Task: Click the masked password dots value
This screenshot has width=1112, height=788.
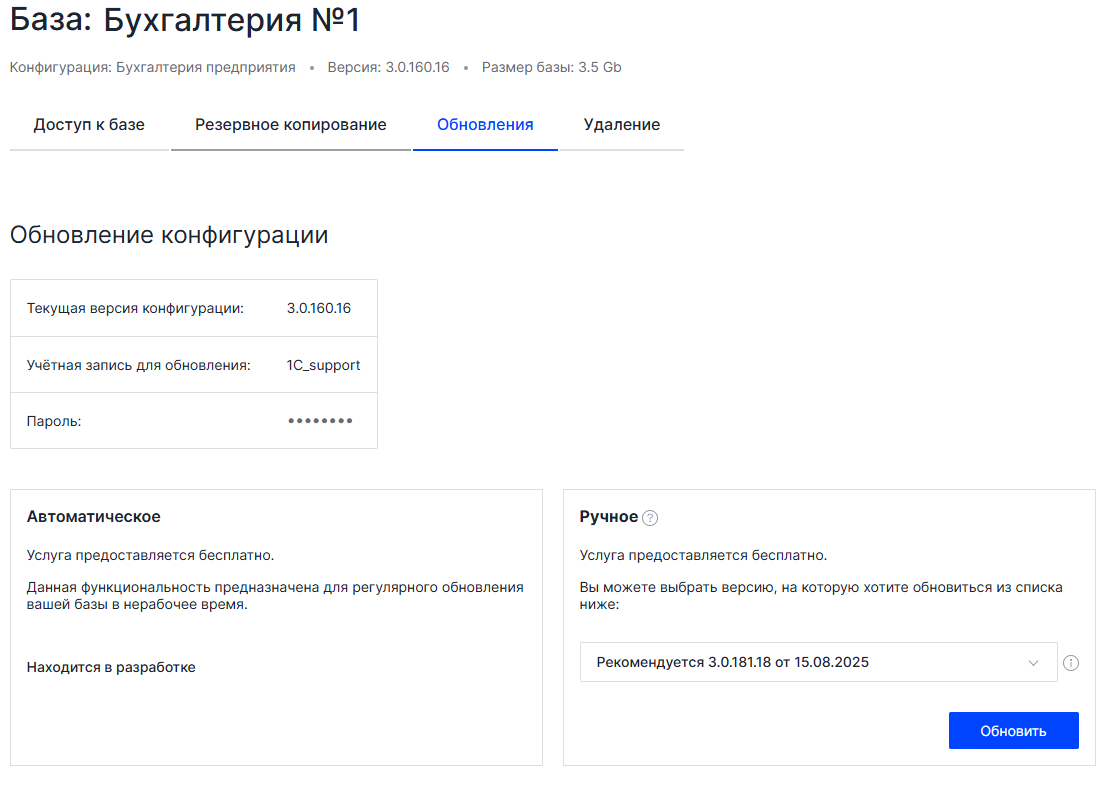Action: (x=321, y=421)
